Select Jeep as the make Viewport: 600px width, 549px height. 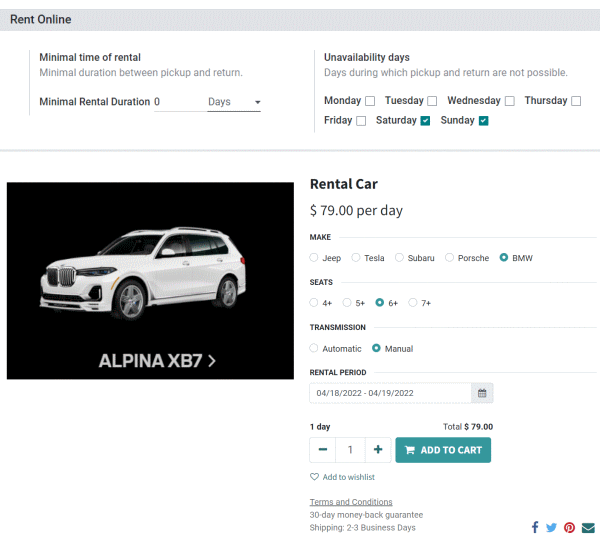pyautogui.click(x=314, y=257)
